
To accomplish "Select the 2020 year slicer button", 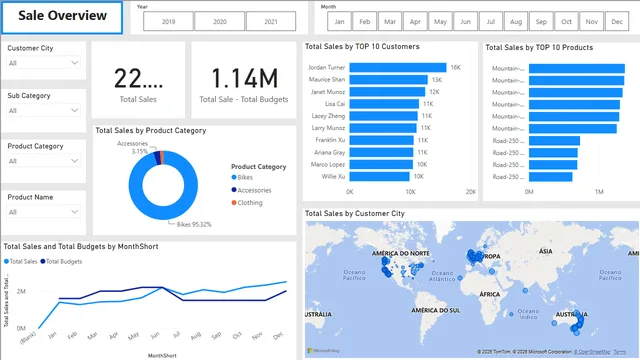I will 220,21.
